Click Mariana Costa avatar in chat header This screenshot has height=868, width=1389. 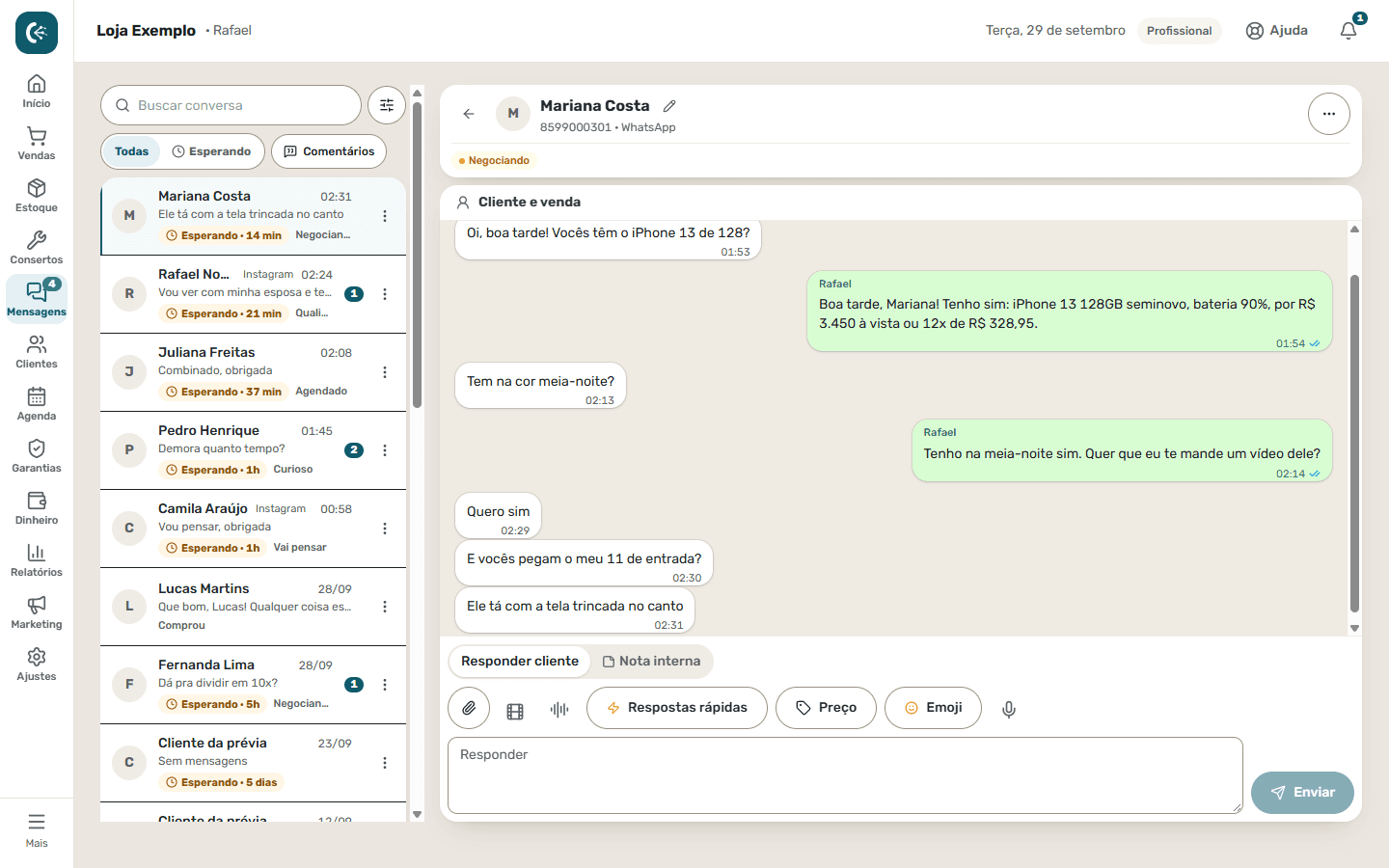tap(513, 114)
